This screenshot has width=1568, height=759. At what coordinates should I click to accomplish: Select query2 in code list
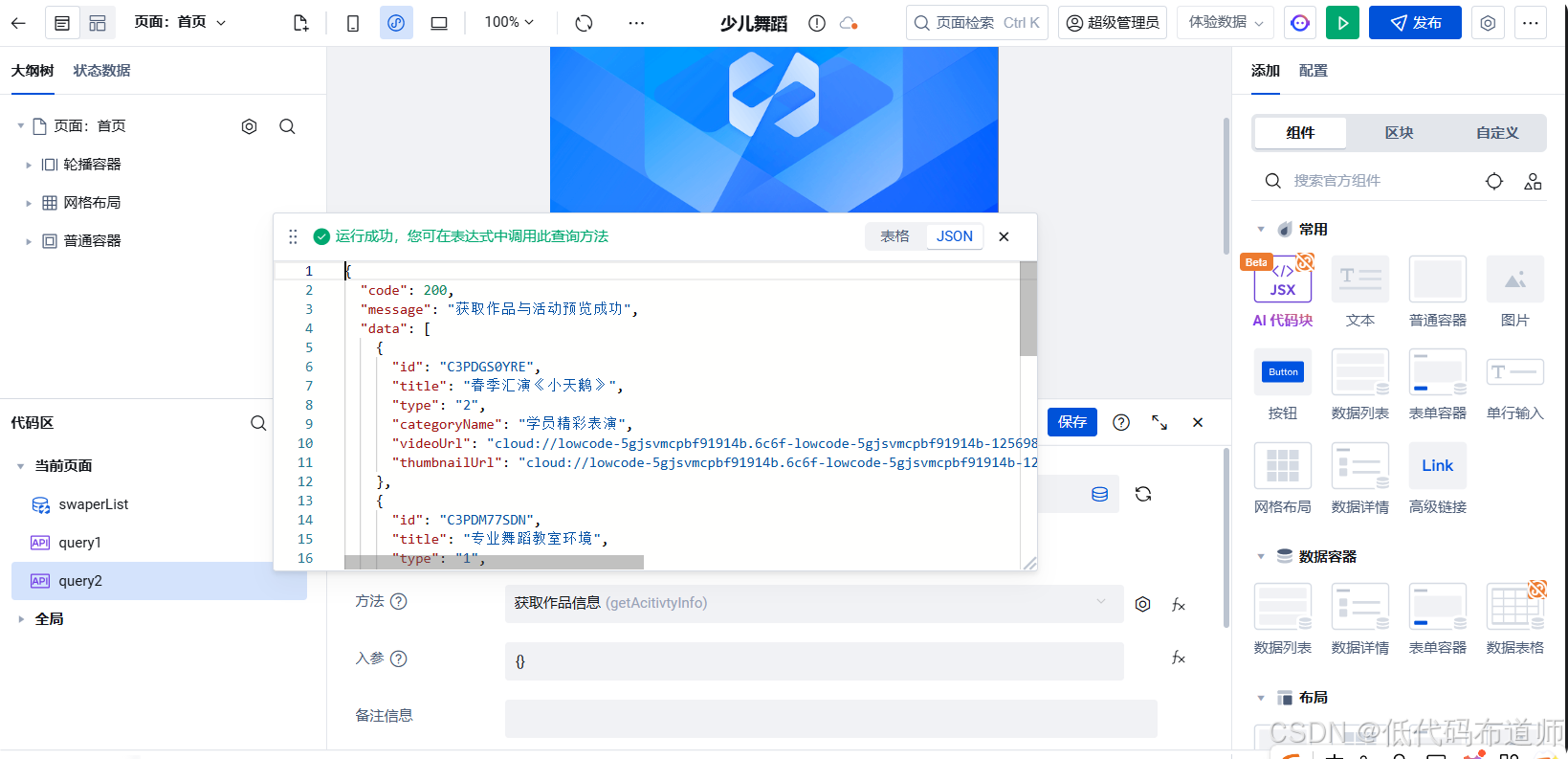coord(159,581)
